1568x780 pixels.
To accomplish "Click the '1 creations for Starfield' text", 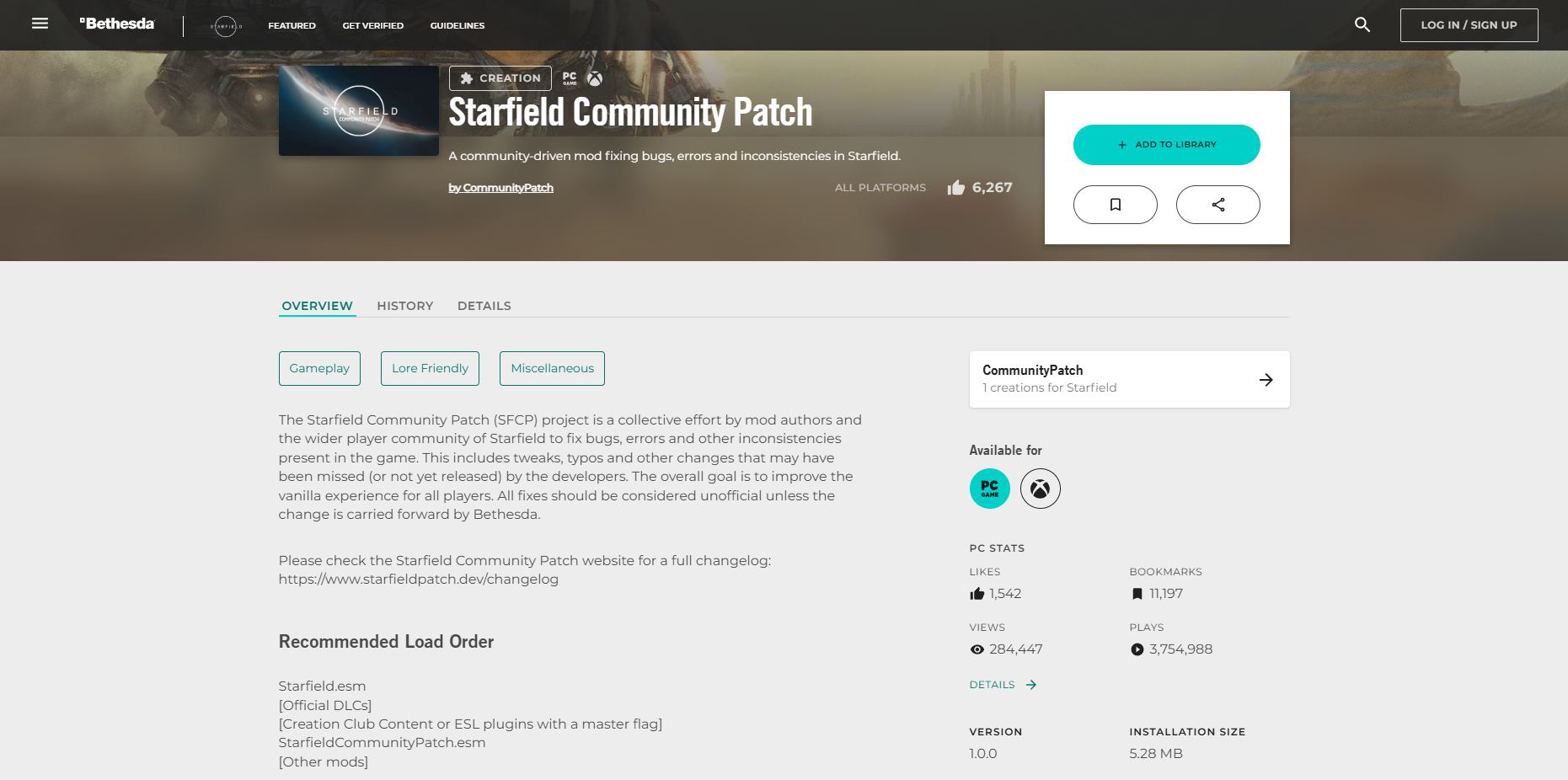I will tap(1050, 387).
